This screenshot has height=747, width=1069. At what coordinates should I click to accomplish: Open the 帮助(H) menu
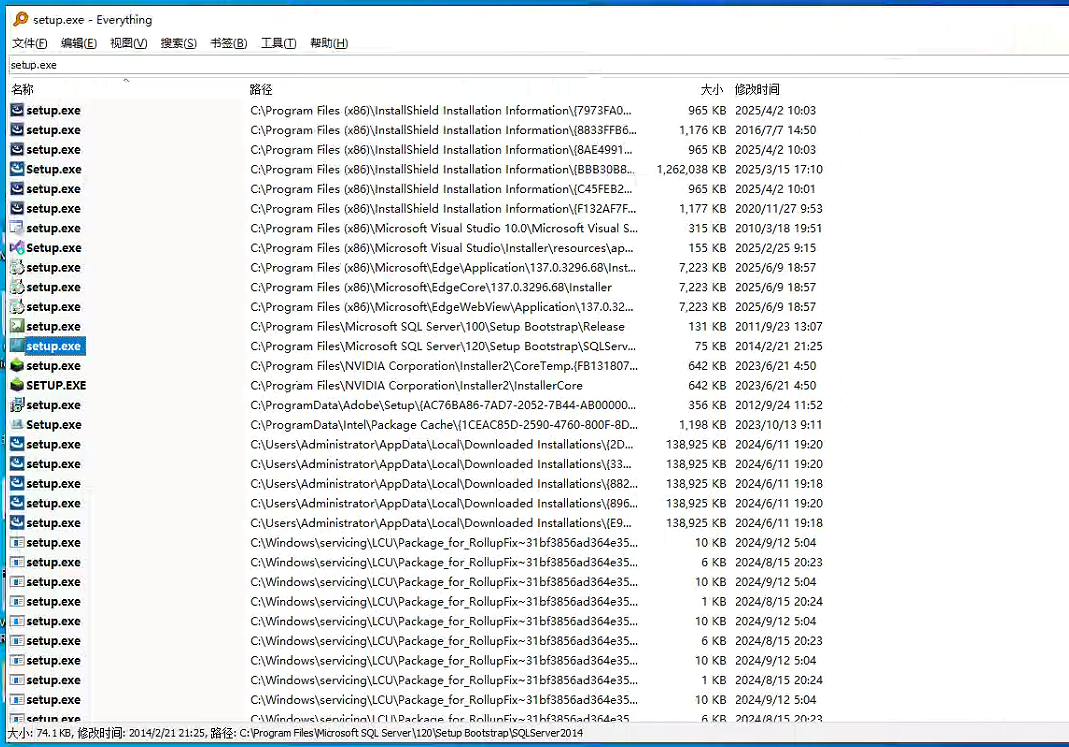click(x=329, y=43)
